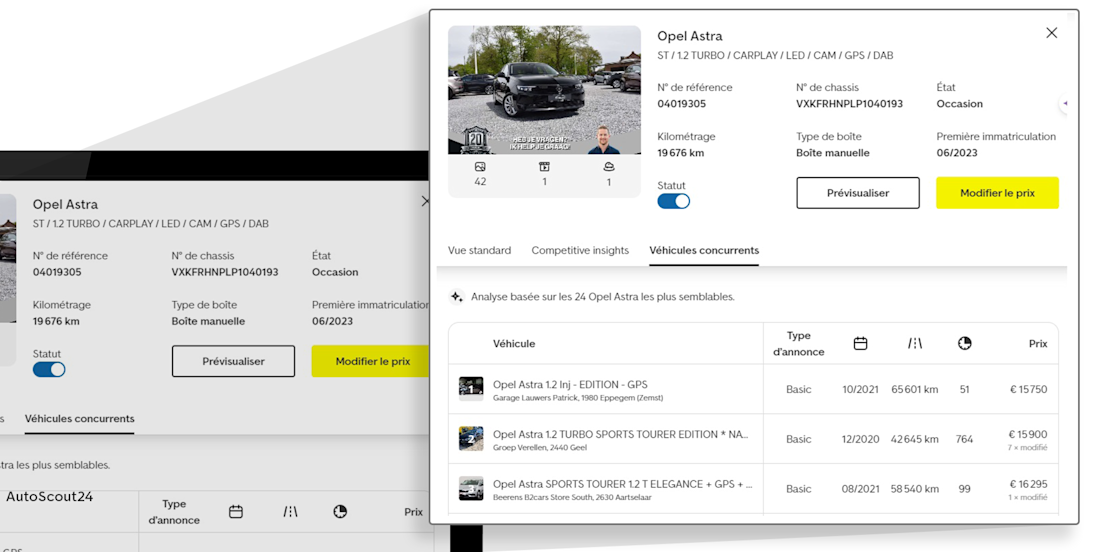Click '7 × modifié' price note

1028,447
